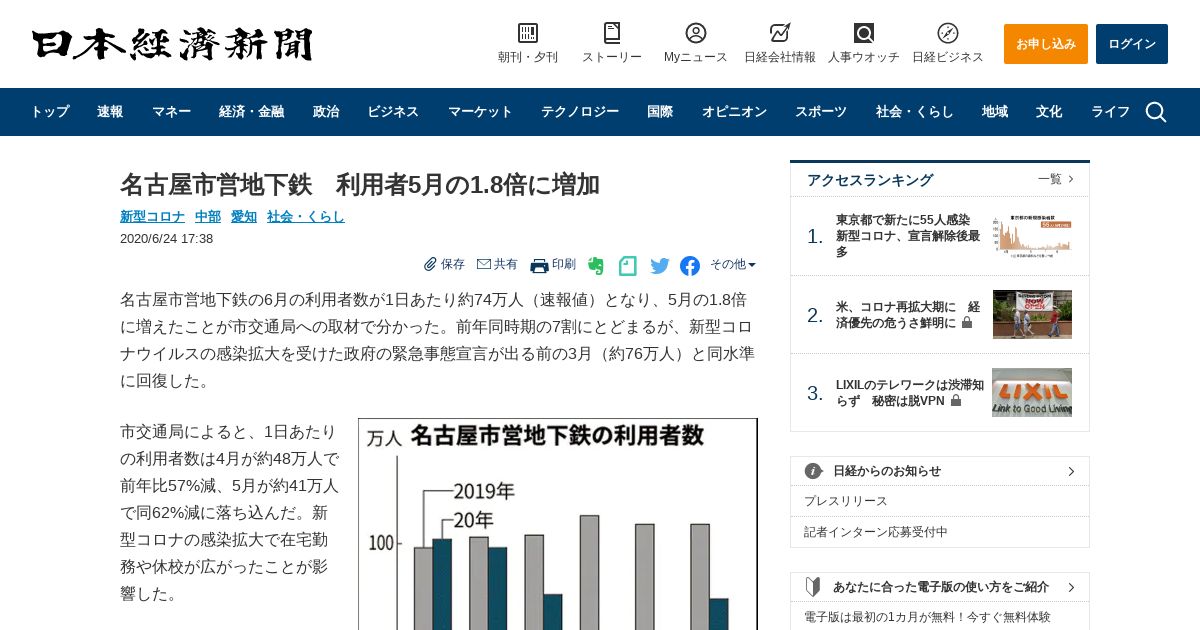Open the 朝刊・夕刊 newspaper icon
Image resolution: width=1200 pixels, height=630 pixels.
pyautogui.click(x=528, y=33)
